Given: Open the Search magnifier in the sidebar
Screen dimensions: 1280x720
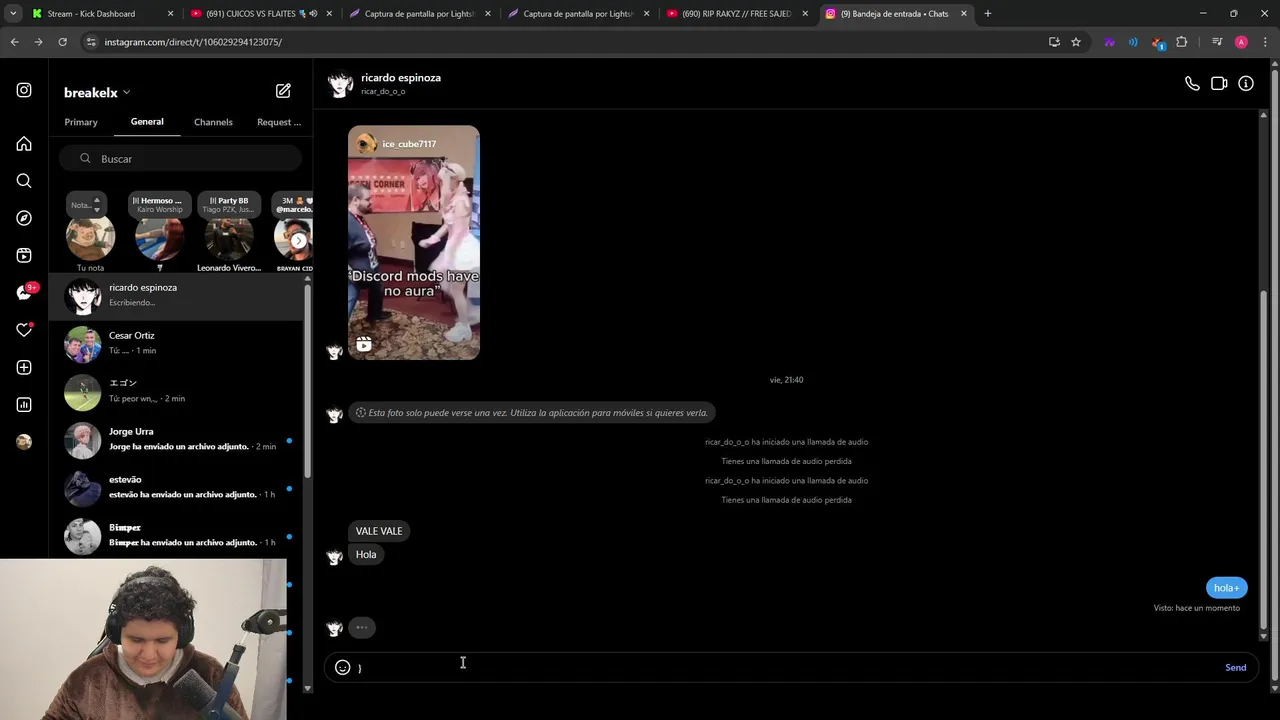Looking at the screenshot, I should 24,181.
